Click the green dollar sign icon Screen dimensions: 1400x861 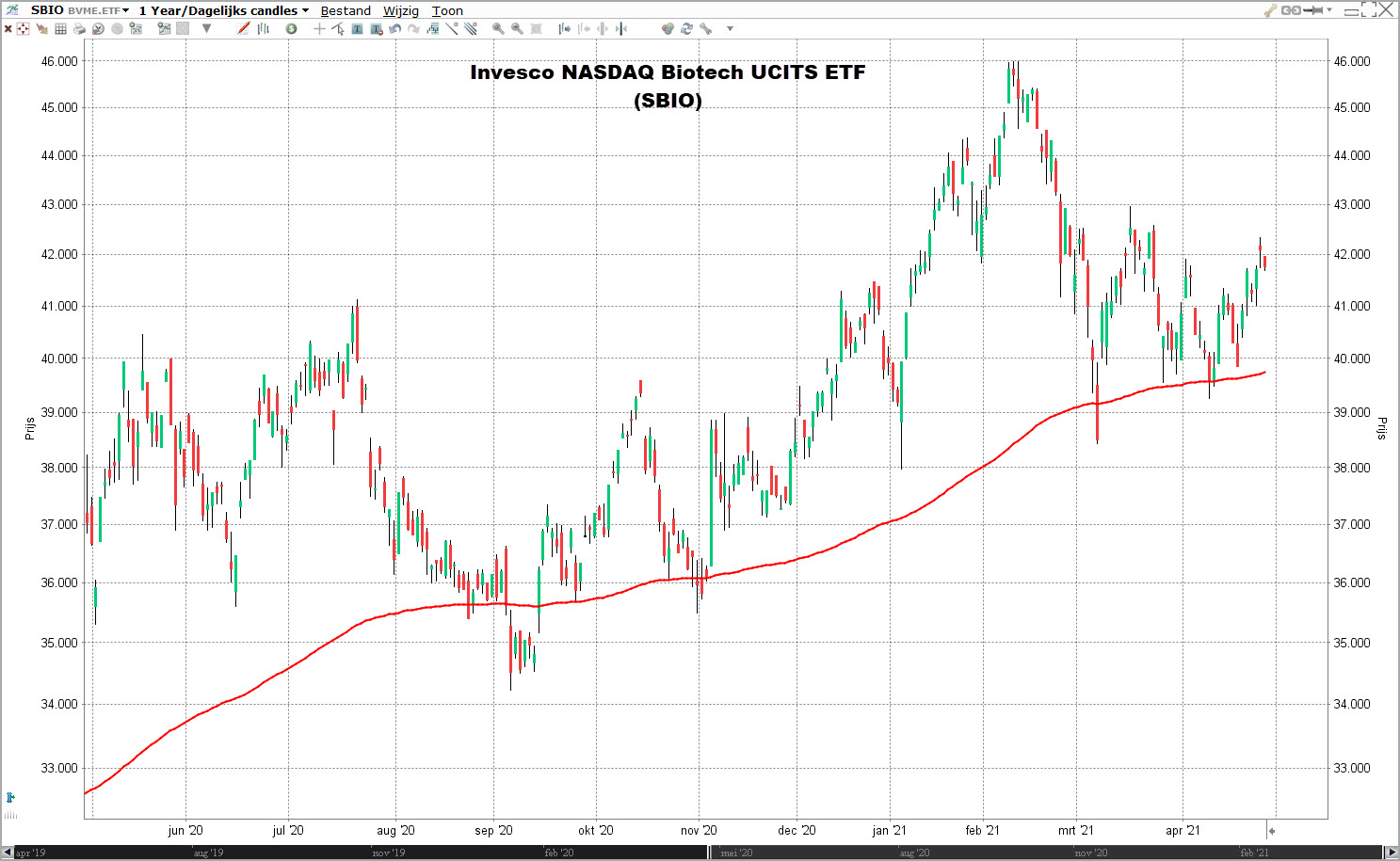[x=291, y=29]
